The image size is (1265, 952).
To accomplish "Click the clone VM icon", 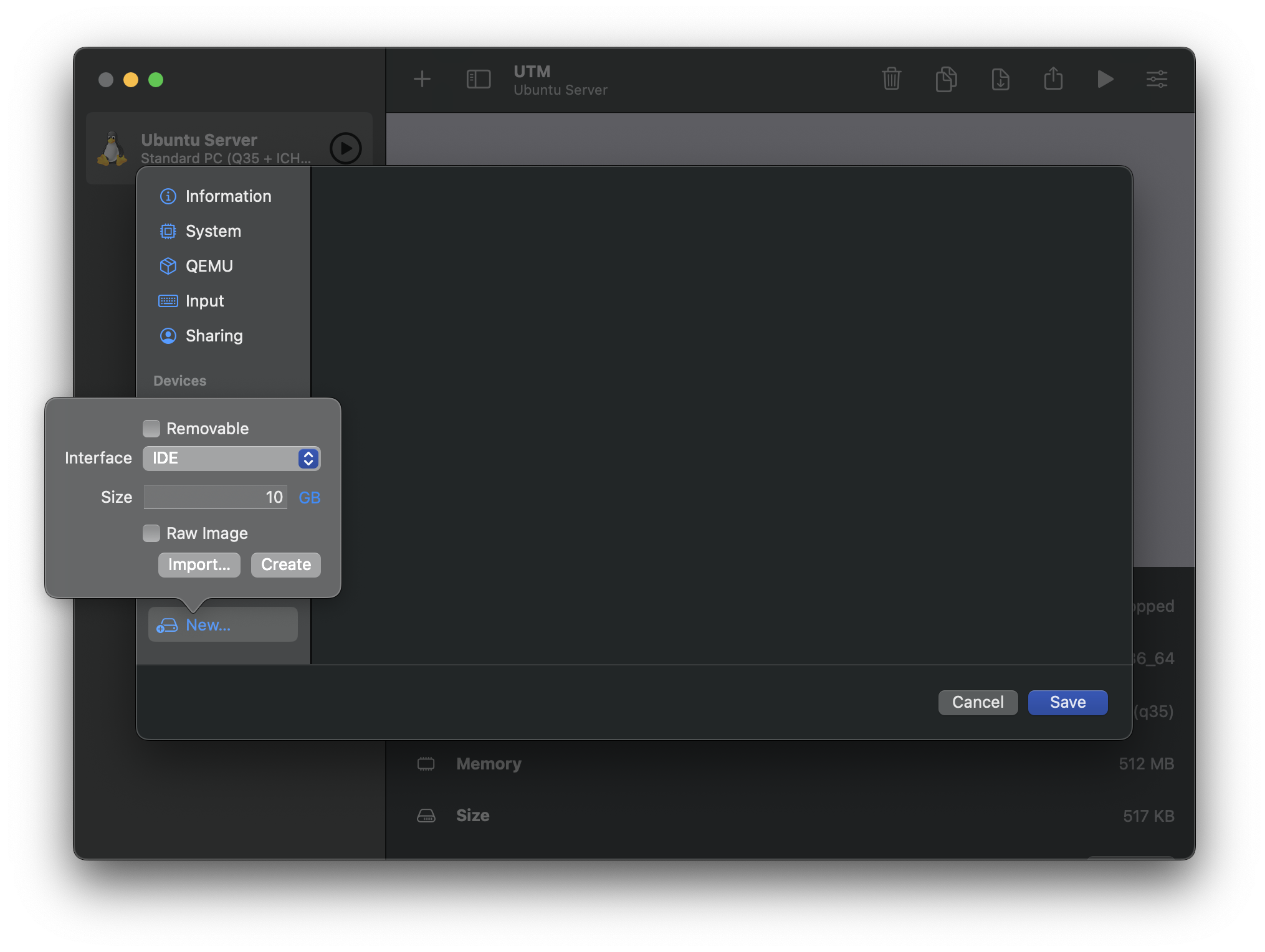I will pos(946,79).
